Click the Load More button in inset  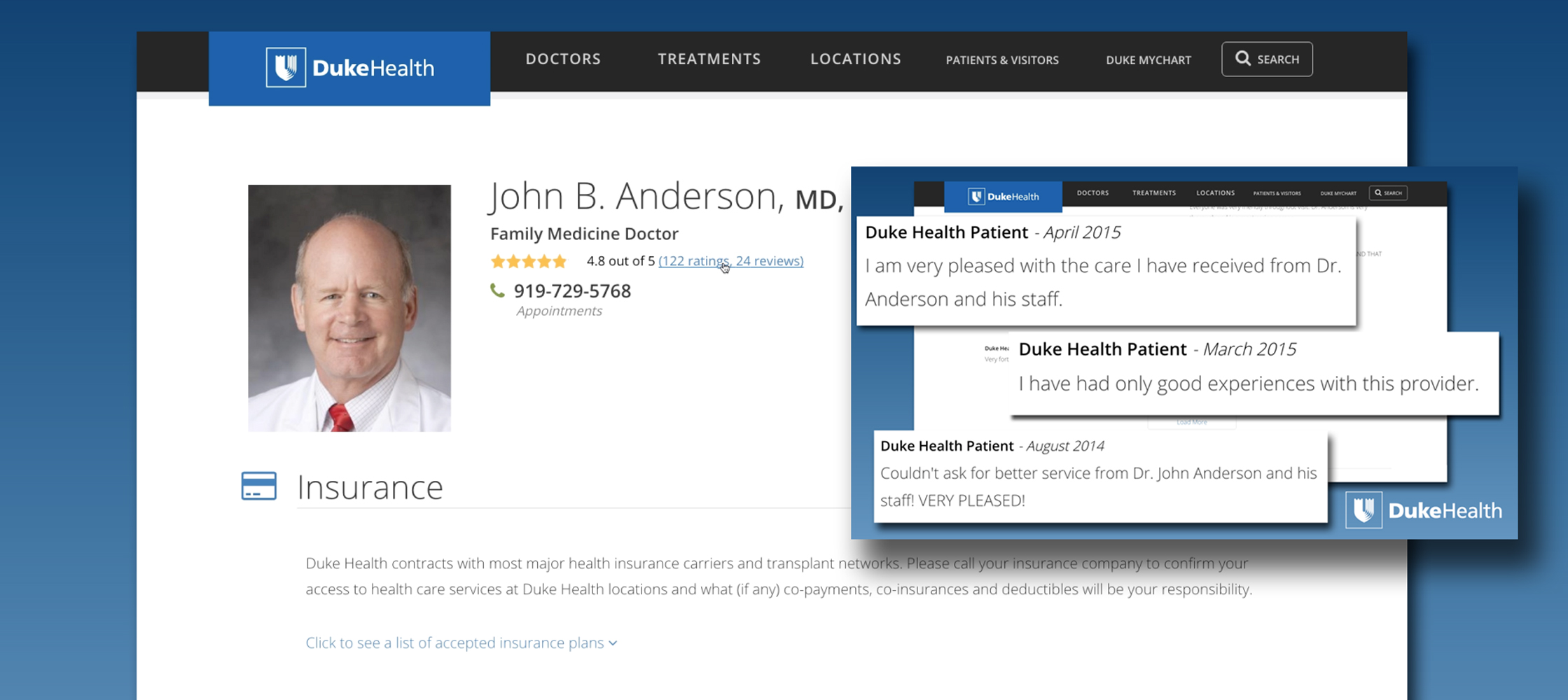(1191, 422)
